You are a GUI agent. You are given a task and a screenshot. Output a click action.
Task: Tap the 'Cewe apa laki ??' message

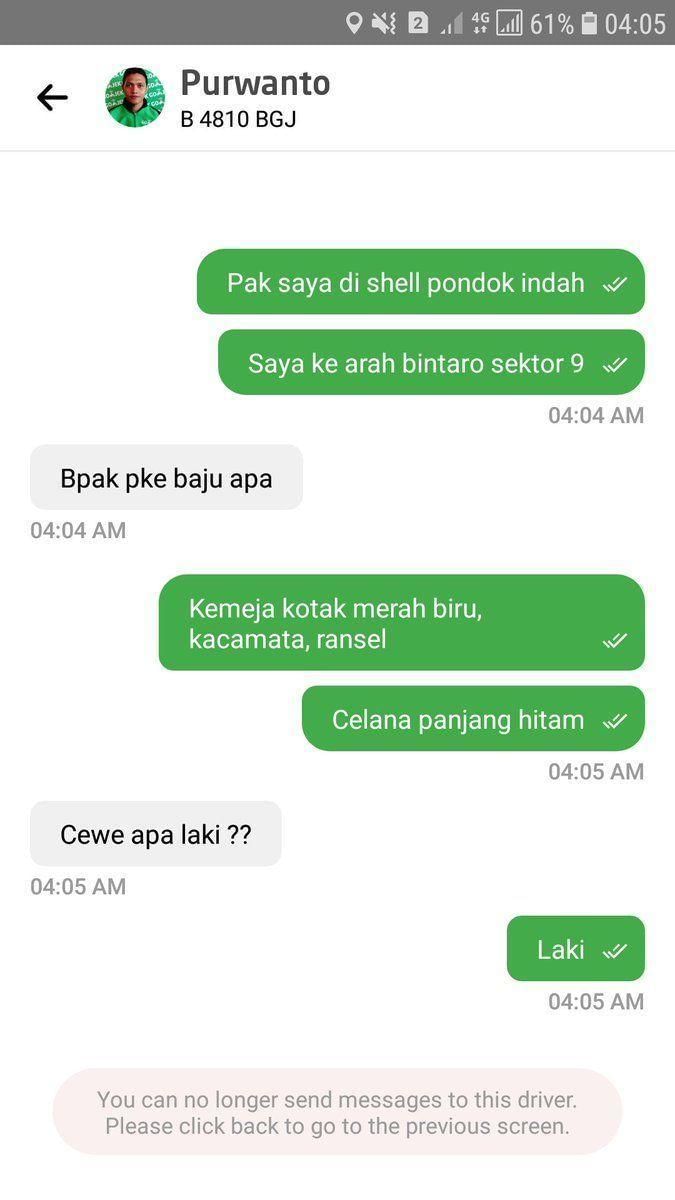click(x=155, y=834)
